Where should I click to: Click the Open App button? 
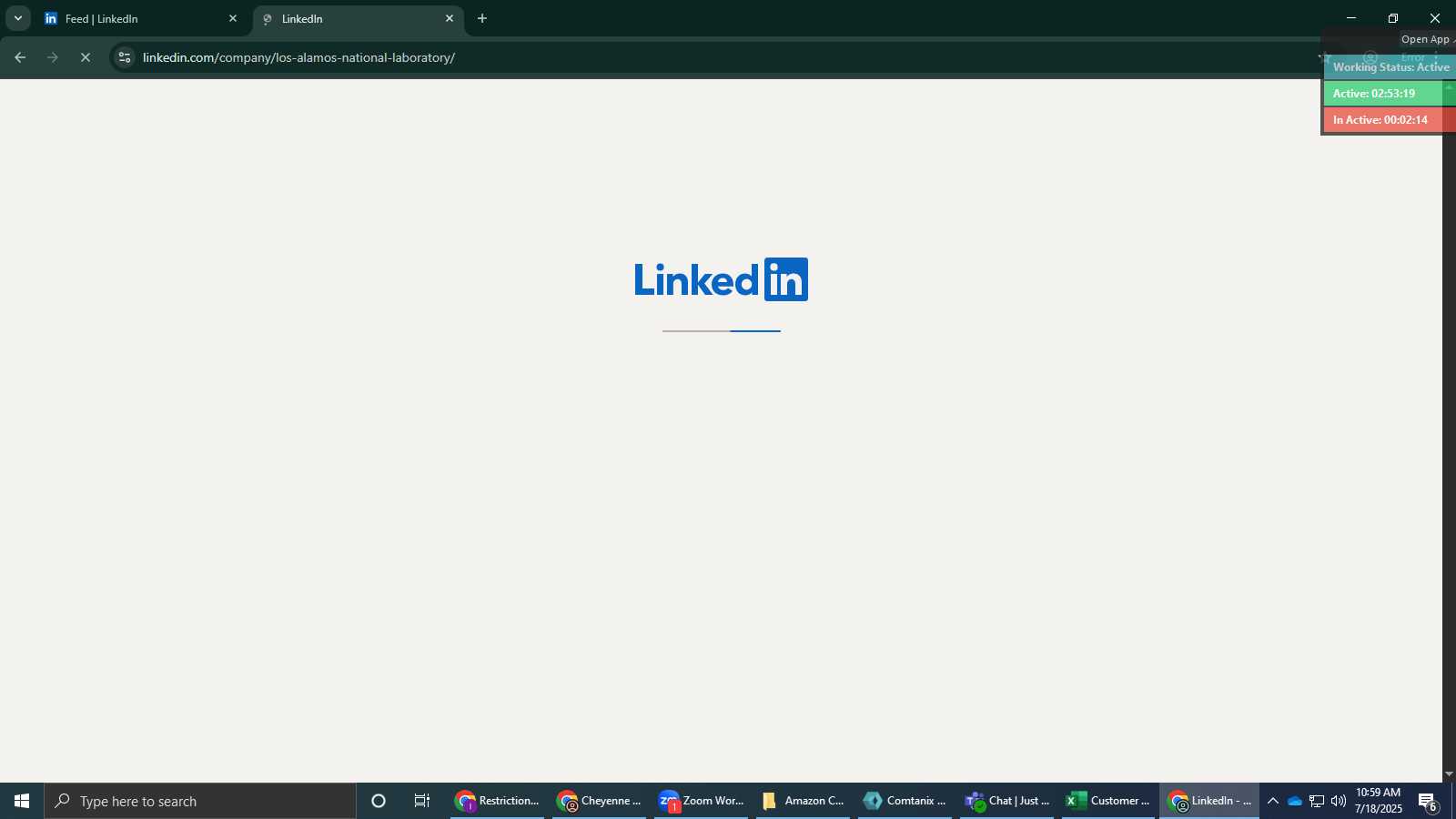[1426, 39]
